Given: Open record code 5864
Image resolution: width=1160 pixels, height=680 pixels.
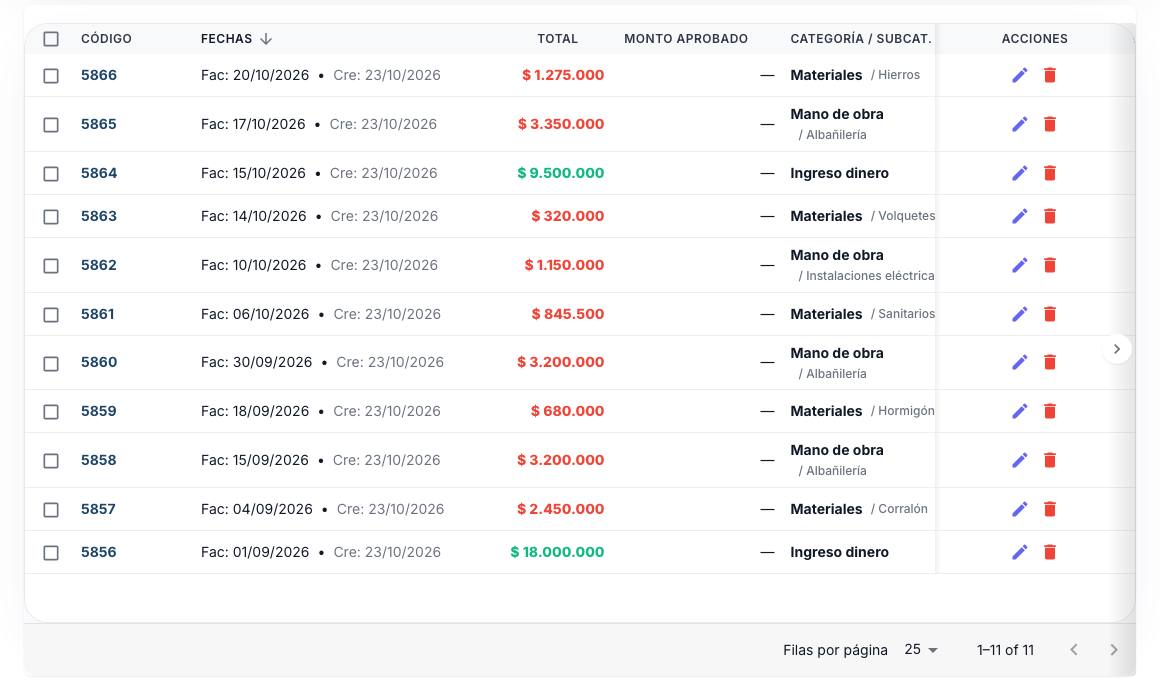Looking at the screenshot, I should pyautogui.click(x=99, y=172).
